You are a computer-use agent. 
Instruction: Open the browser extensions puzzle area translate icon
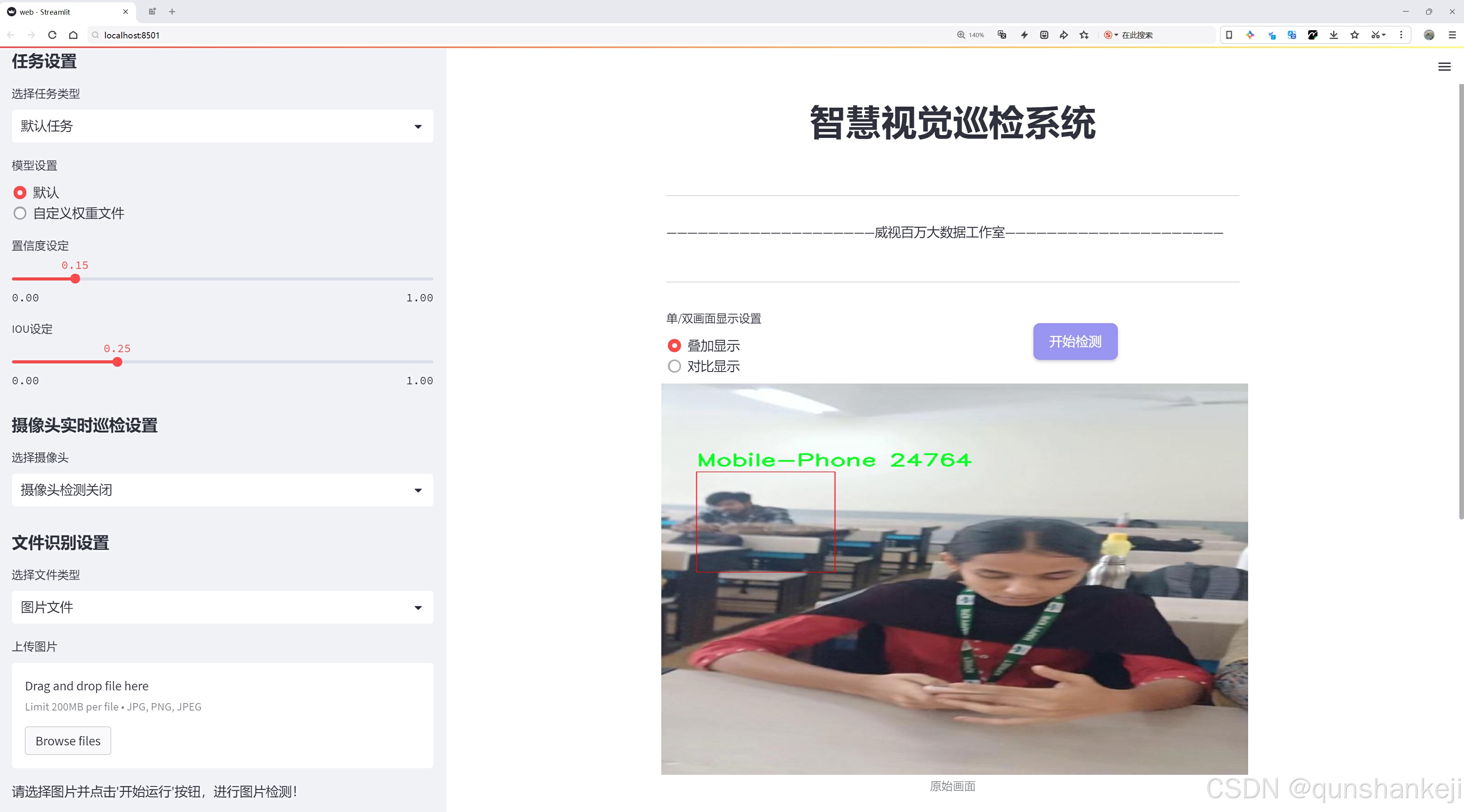[1291, 34]
